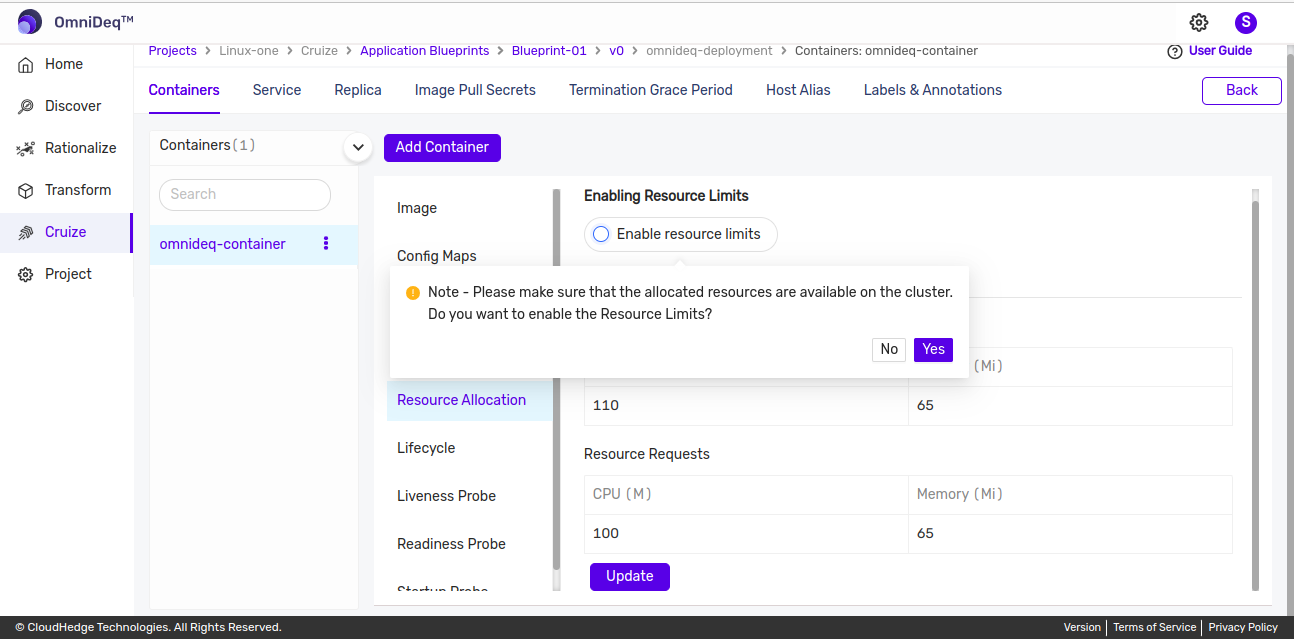Viewport: 1294px width, 639px height.
Task: Open Home in the sidebar
Action: [64, 64]
